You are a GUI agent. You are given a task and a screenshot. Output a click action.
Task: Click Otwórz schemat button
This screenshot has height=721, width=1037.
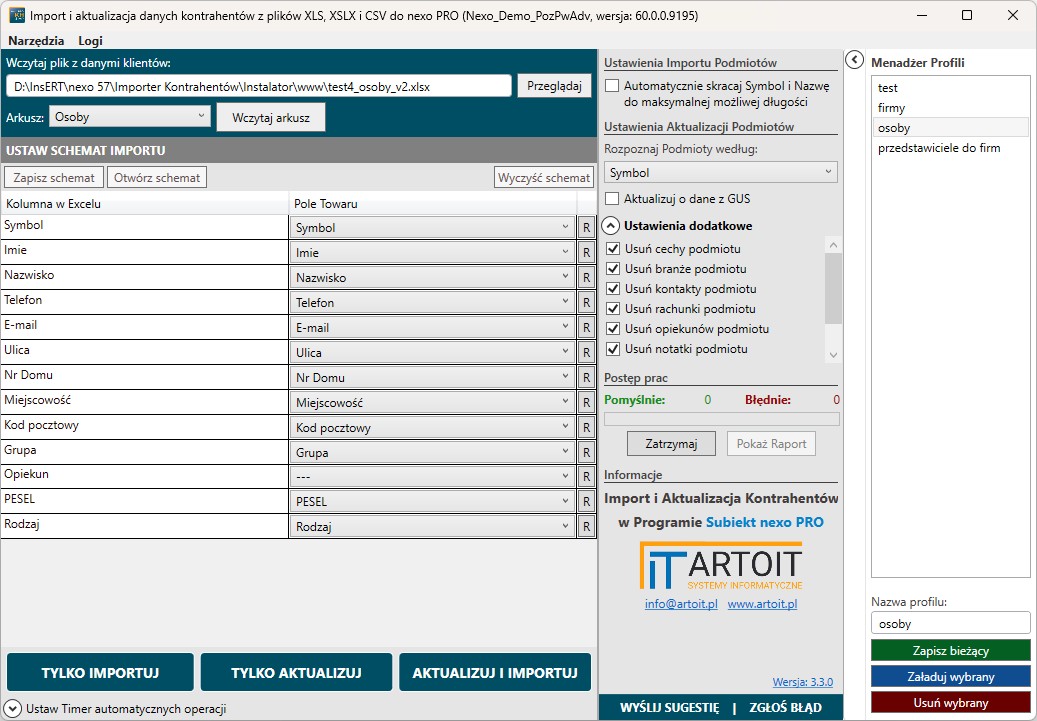[x=157, y=177]
